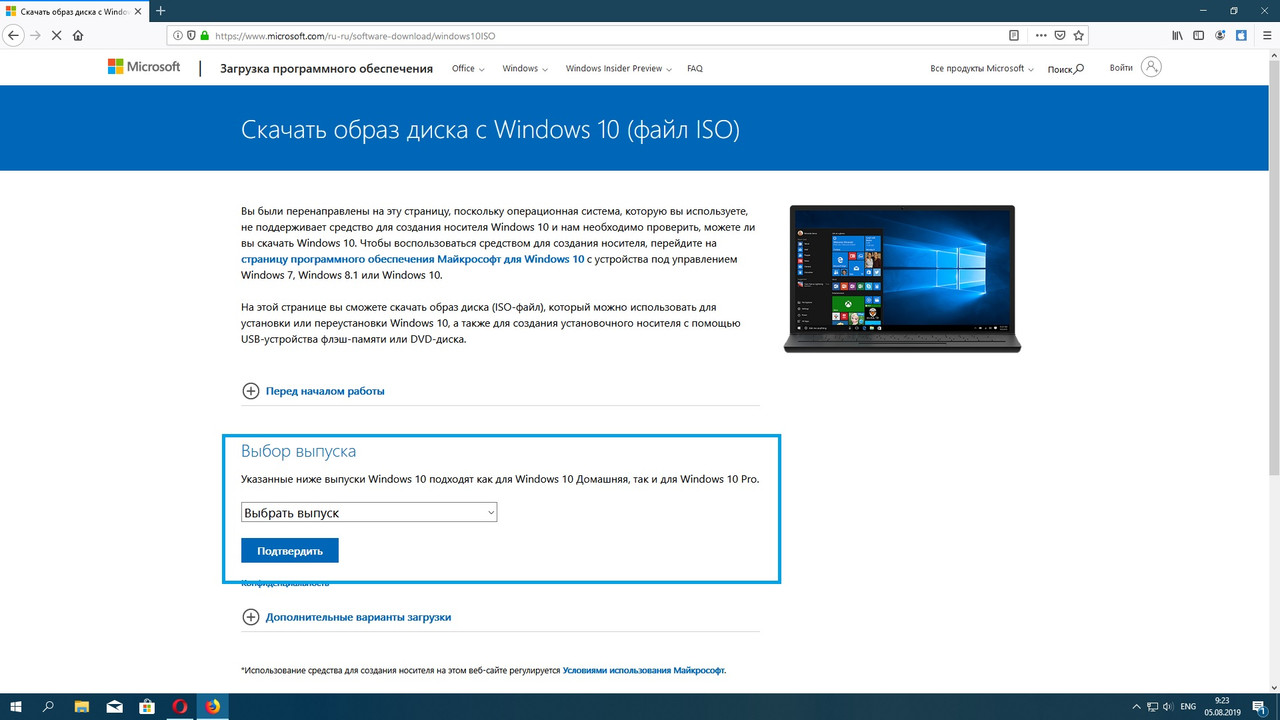Open страницу программного обеспечения Майкрософт link
The height and width of the screenshot is (720, 1280).
(x=412, y=259)
